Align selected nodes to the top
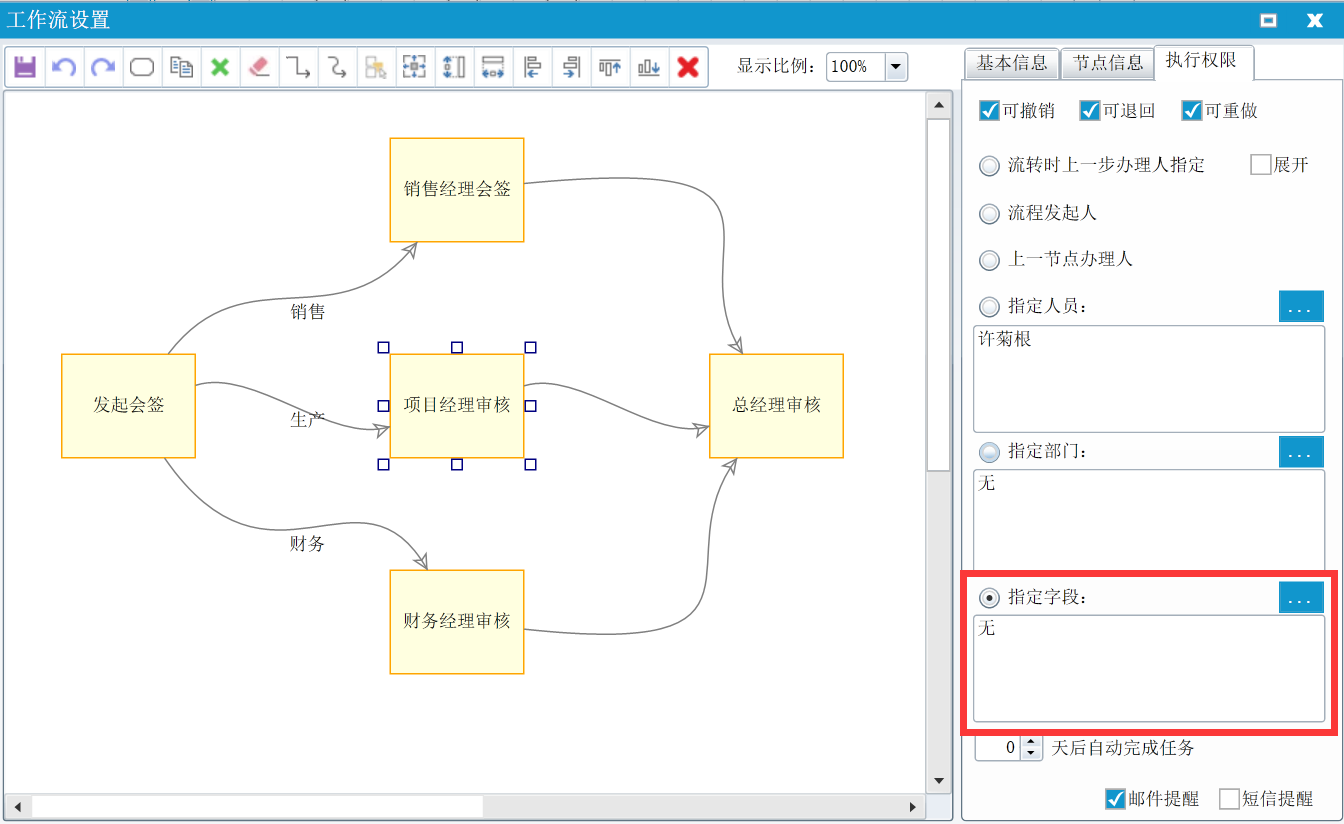The width and height of the screenshot is (1344, 824). [610, 67]
